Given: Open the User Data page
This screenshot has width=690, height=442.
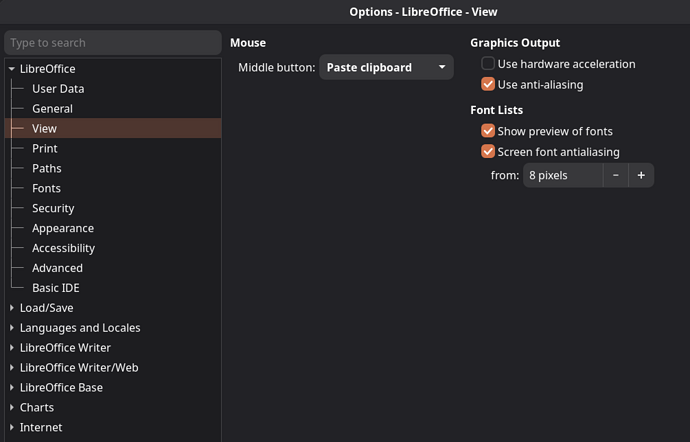Looking at the screenshot, I should pos(58,89).
